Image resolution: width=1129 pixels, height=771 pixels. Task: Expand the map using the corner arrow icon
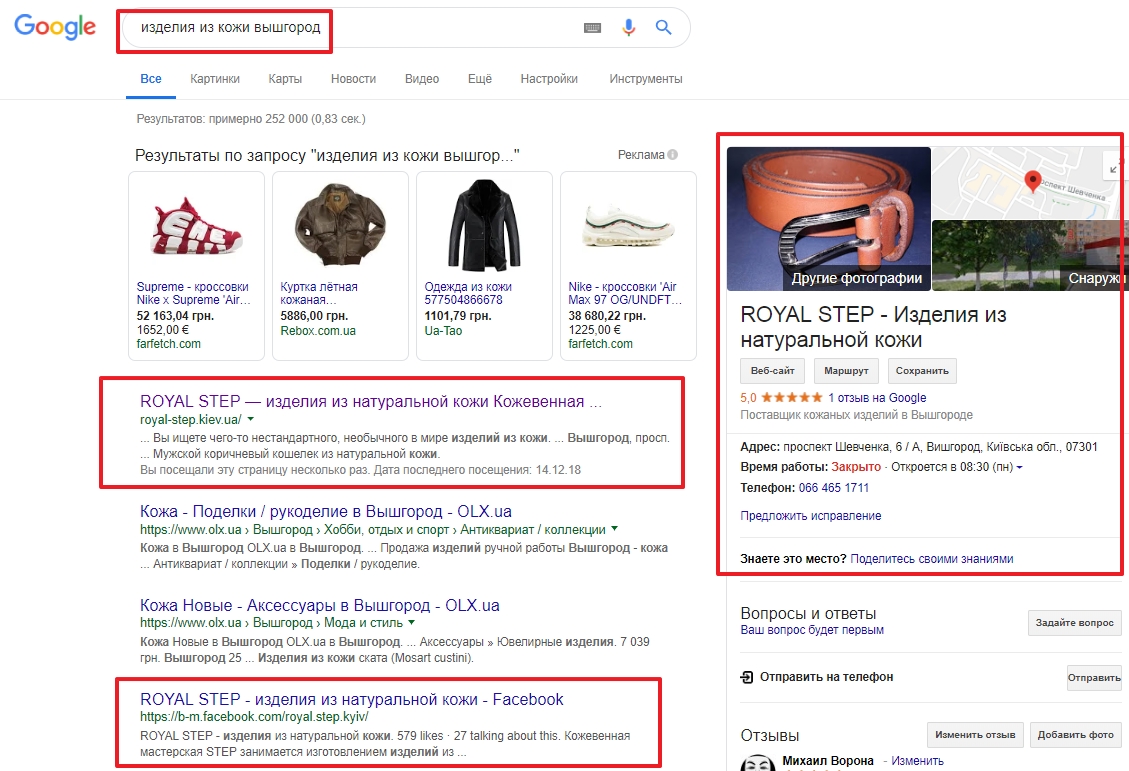coord(1114,168)
